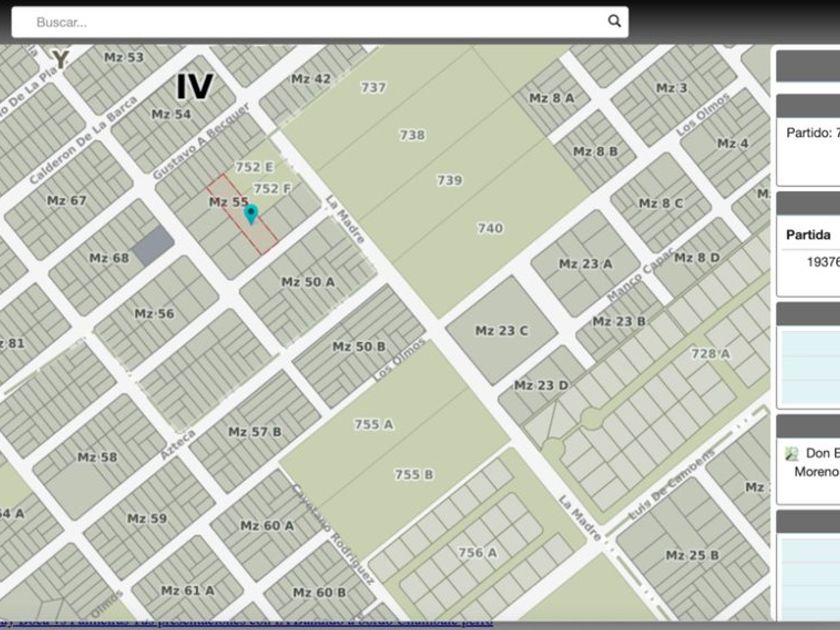Select parcel 755 B

coord(414,475)
